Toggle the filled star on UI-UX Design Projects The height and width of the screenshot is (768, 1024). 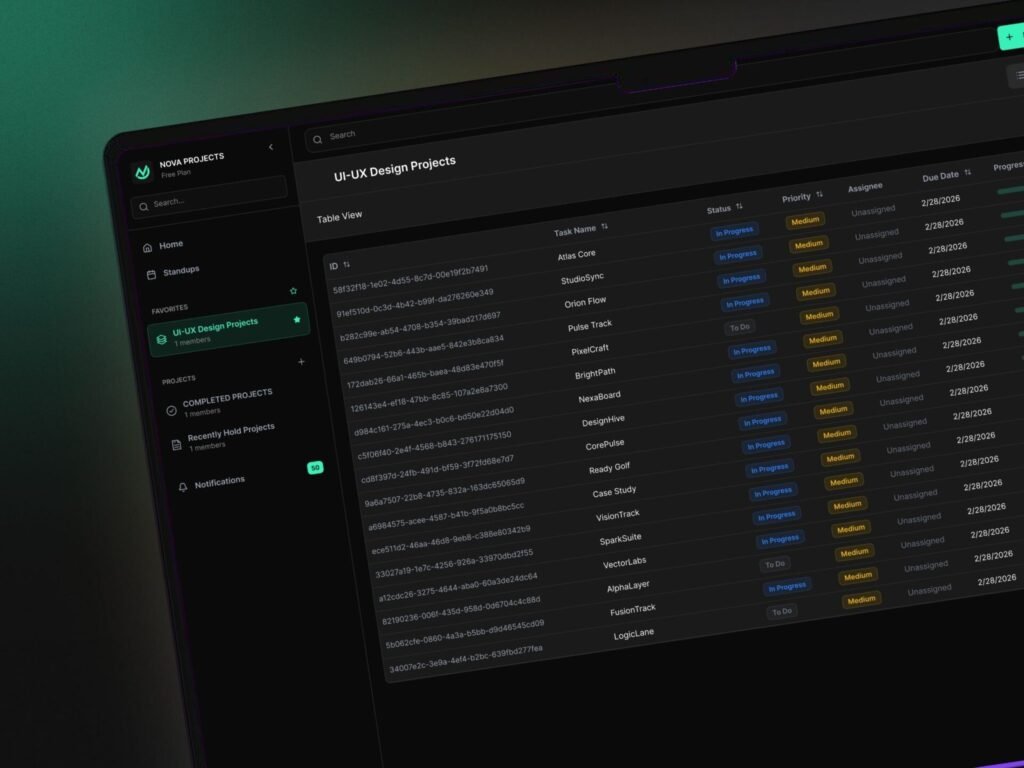297,319
